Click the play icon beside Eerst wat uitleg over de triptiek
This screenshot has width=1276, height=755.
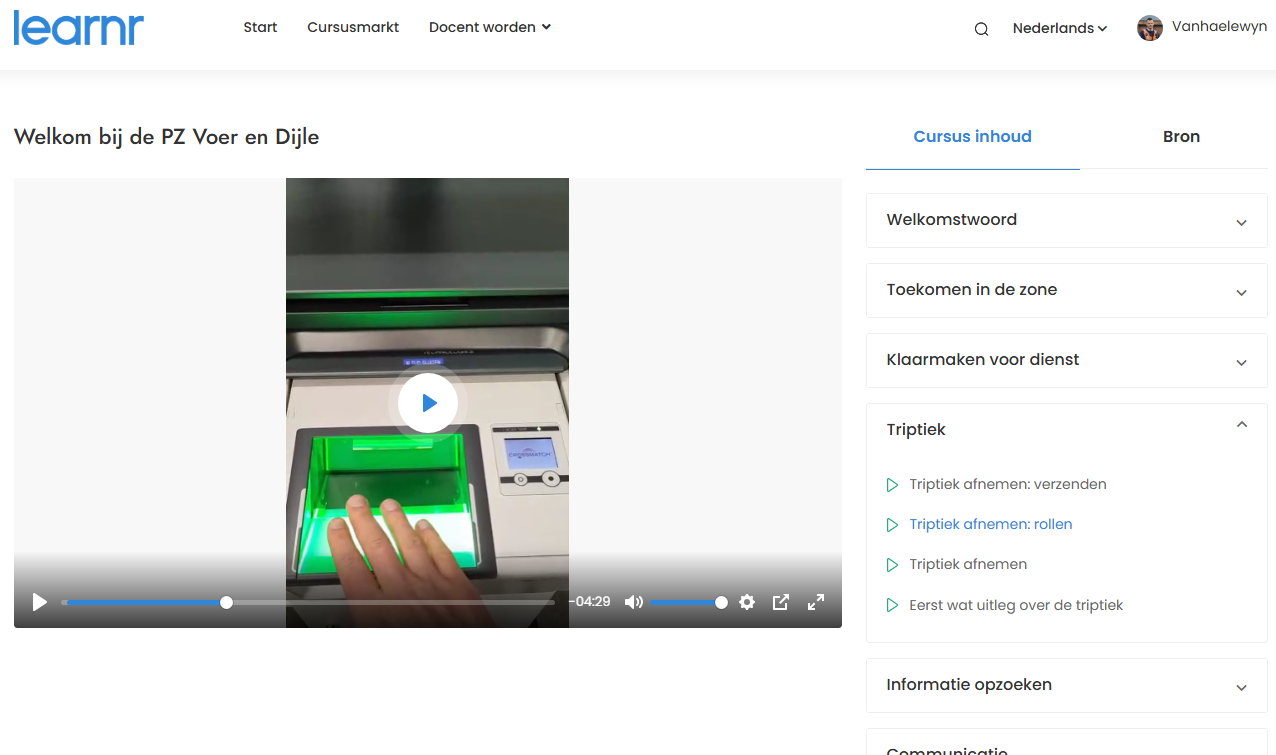[891, 605]
